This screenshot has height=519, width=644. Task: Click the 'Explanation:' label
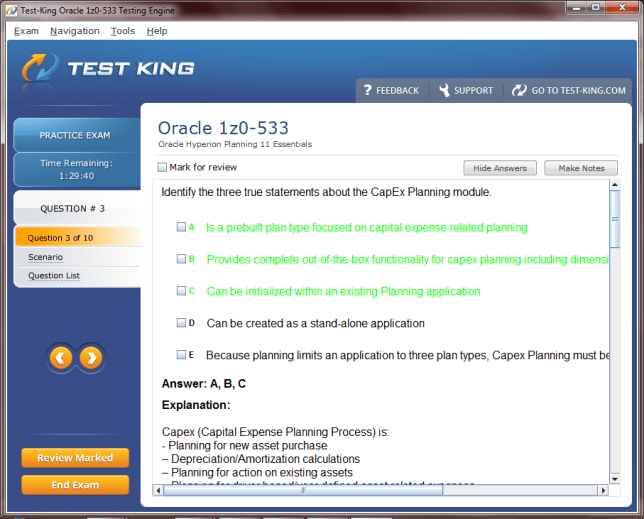(196, 405)
